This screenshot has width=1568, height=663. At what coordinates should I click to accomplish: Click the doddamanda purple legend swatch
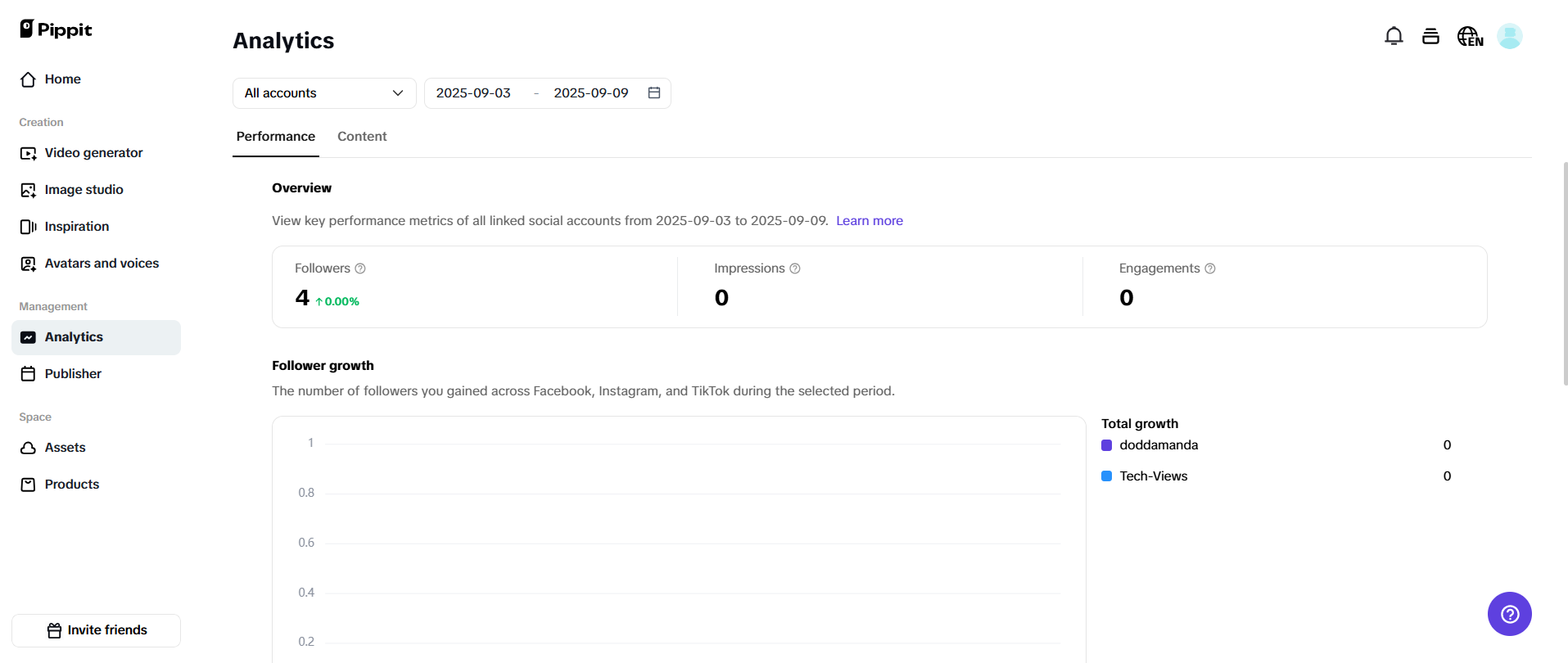1107,445
